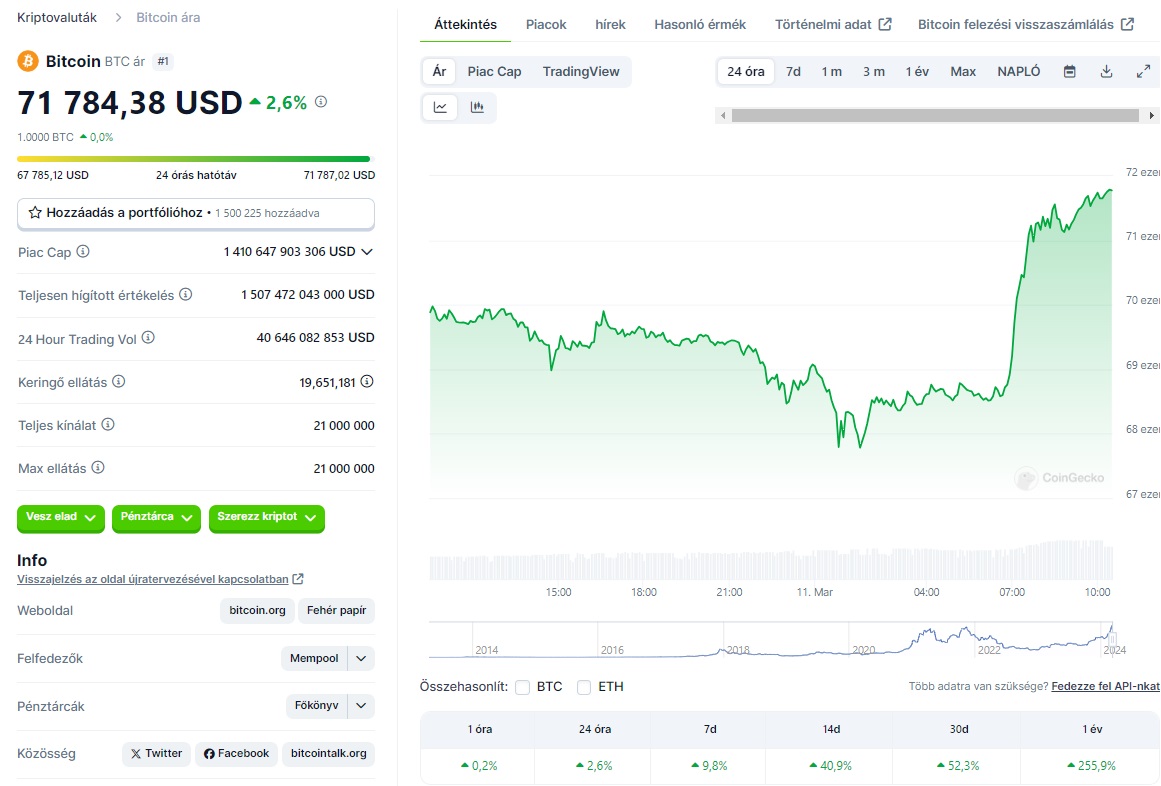Image resolution: width=1161 pixels, height=786 pixels.
Task: Click Hozzáadás a portfólióhoz button
Action: tap(196, 213)
